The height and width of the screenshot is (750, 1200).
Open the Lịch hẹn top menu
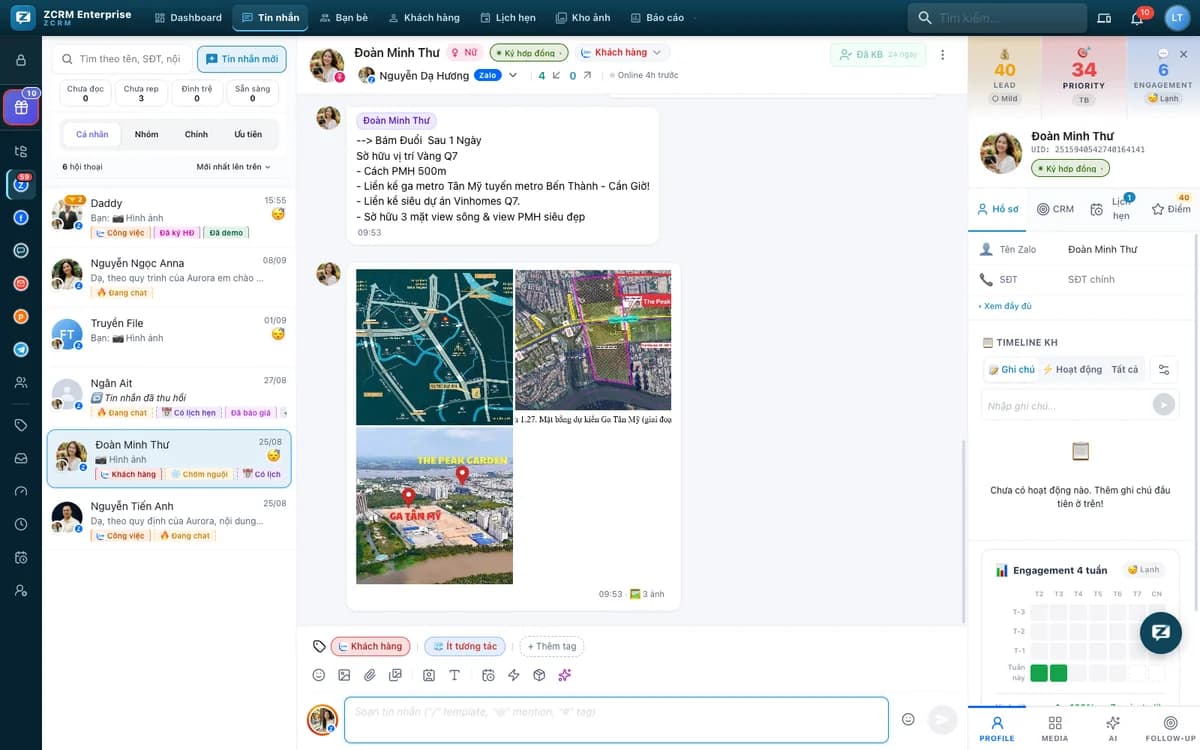tap(509, 18)
